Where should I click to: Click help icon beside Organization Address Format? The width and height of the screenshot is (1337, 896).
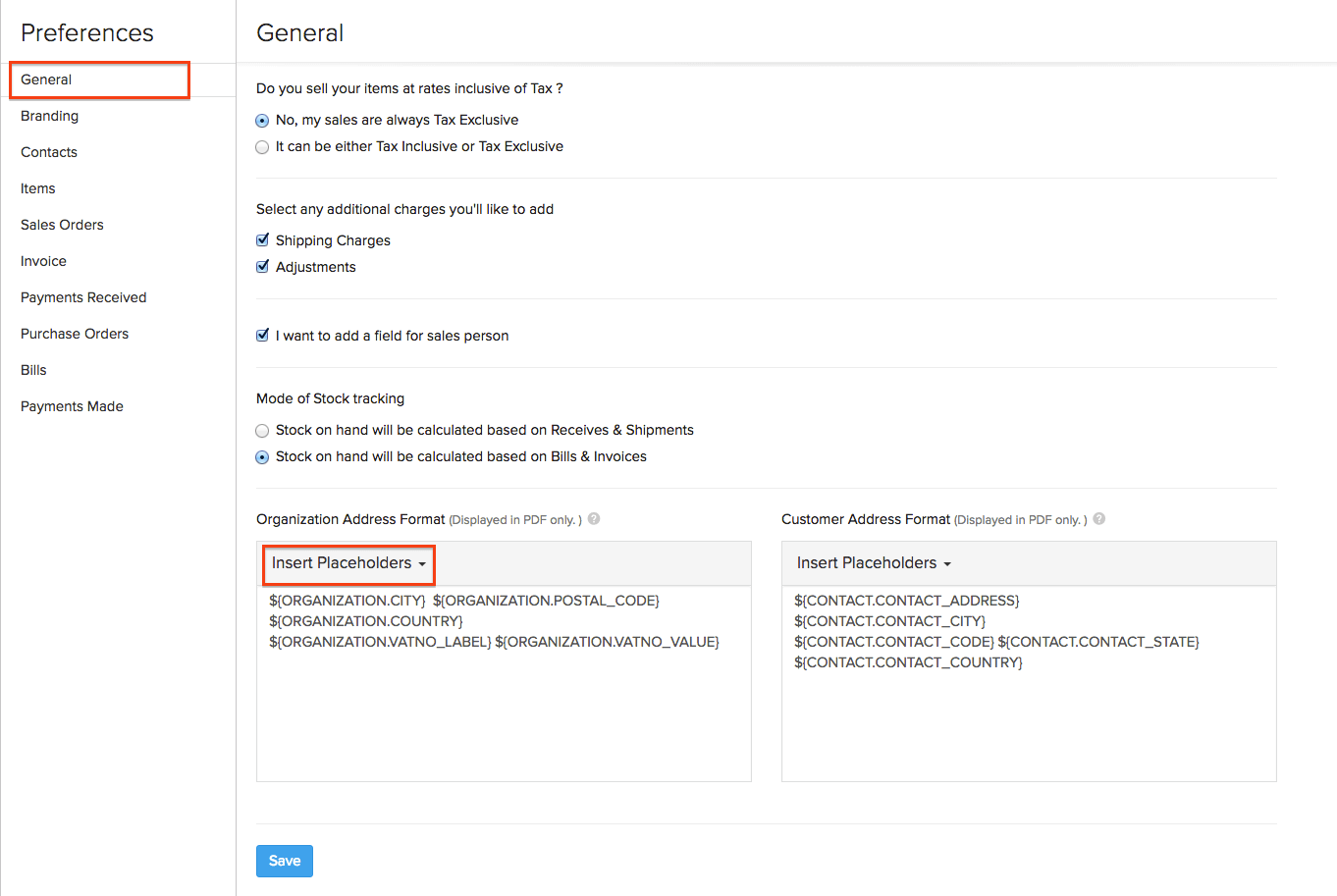pyautogui.click(x=594, y=519)
